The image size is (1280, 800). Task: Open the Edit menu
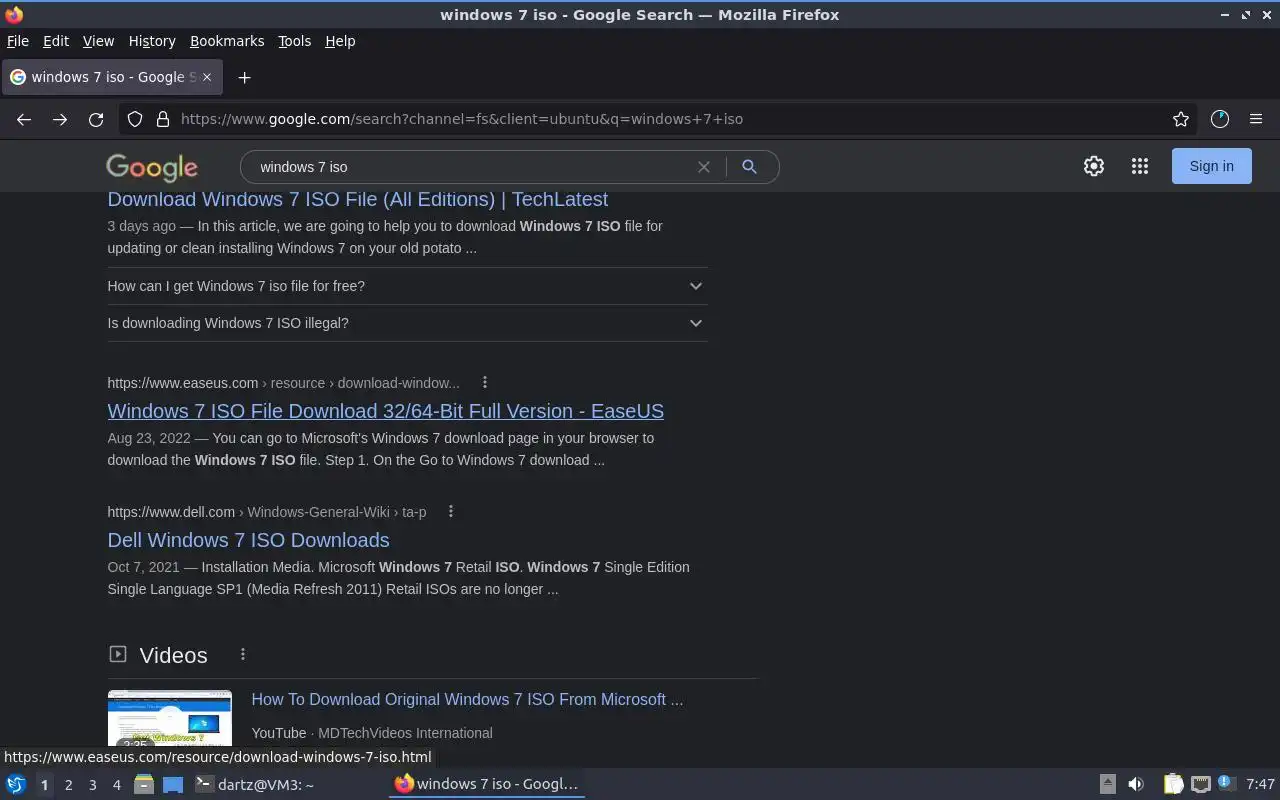(56, 41)
